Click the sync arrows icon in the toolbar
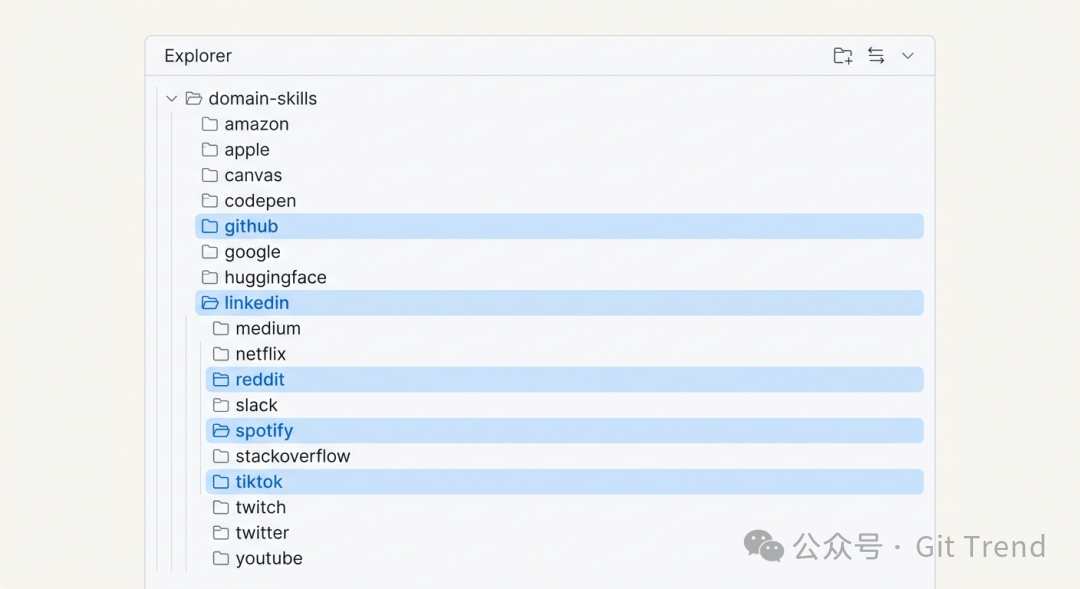 coord(875,56)
